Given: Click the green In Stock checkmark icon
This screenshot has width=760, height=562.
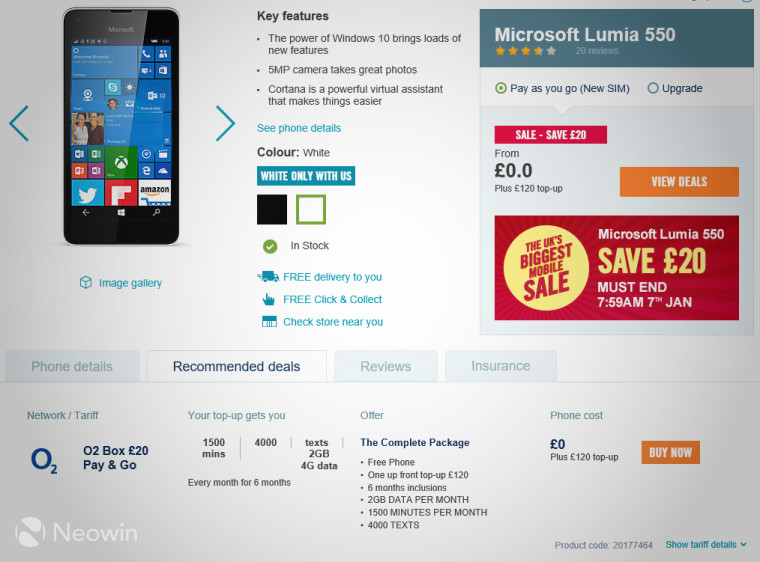Looking at the screenshot, I should (270, 246).
